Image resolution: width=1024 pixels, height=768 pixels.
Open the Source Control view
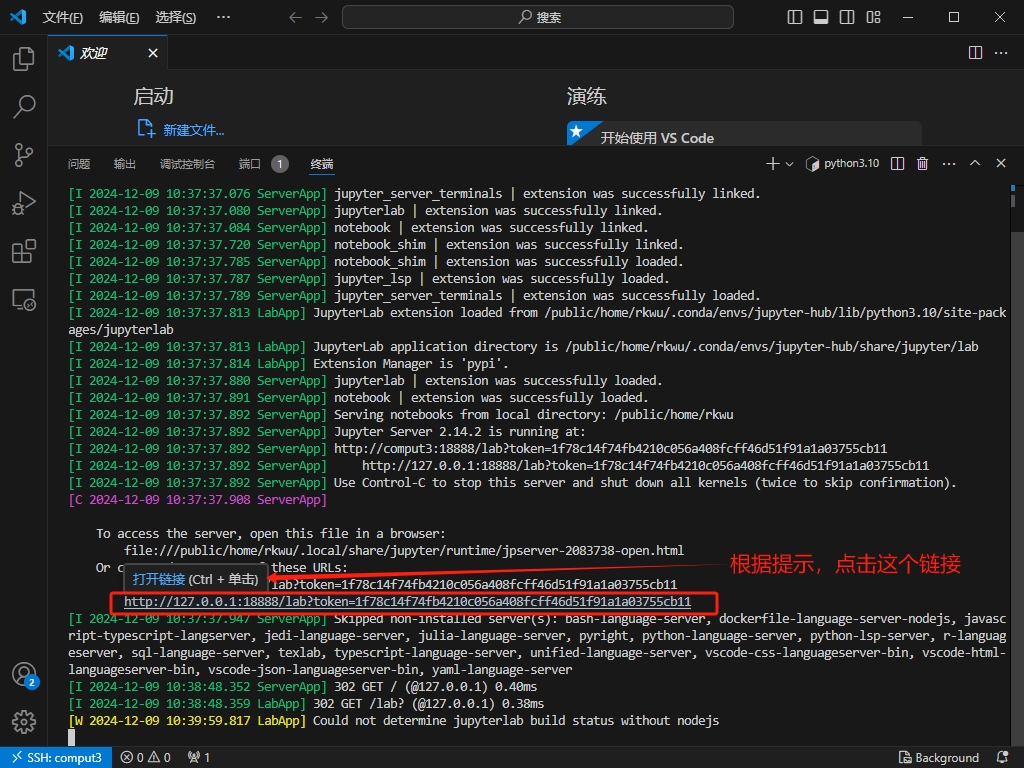[x=24, y=155]
